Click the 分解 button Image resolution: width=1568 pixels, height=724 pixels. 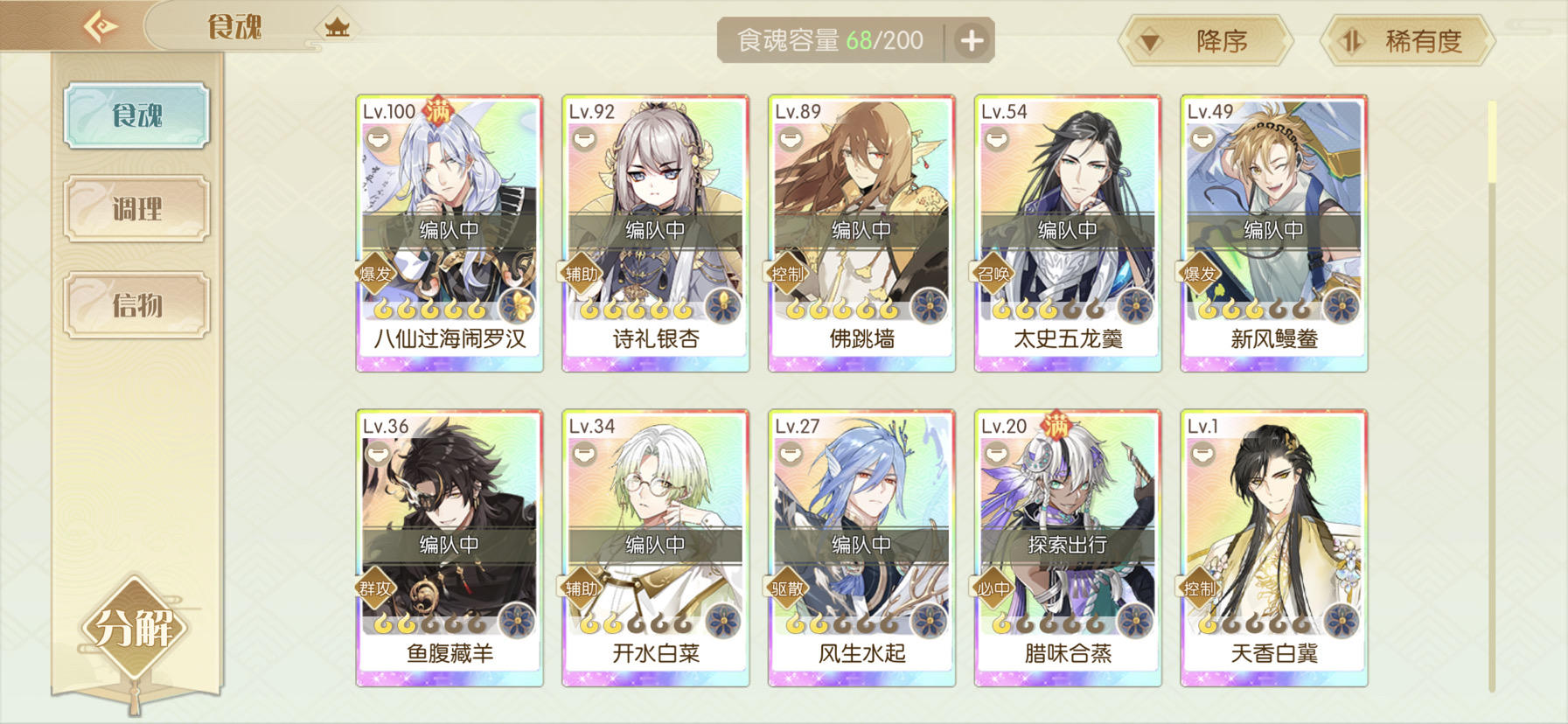pos(135,626)
